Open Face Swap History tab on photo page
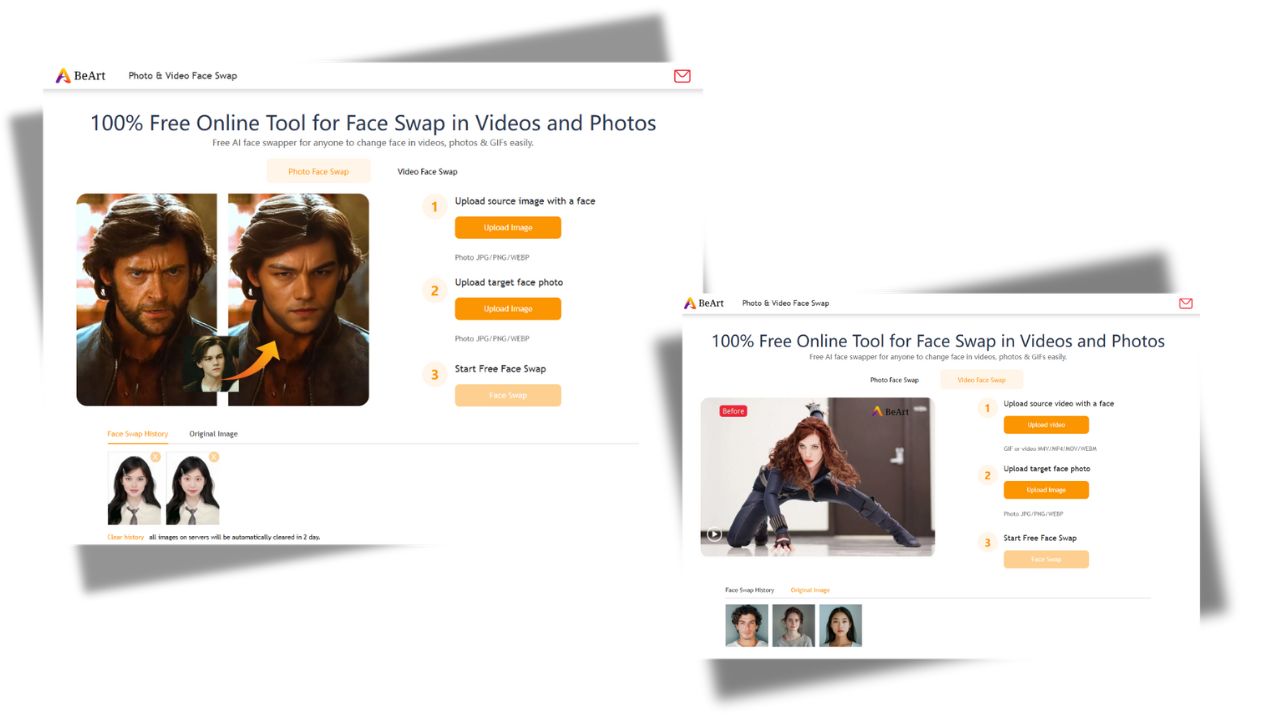 tap(138, 434)
